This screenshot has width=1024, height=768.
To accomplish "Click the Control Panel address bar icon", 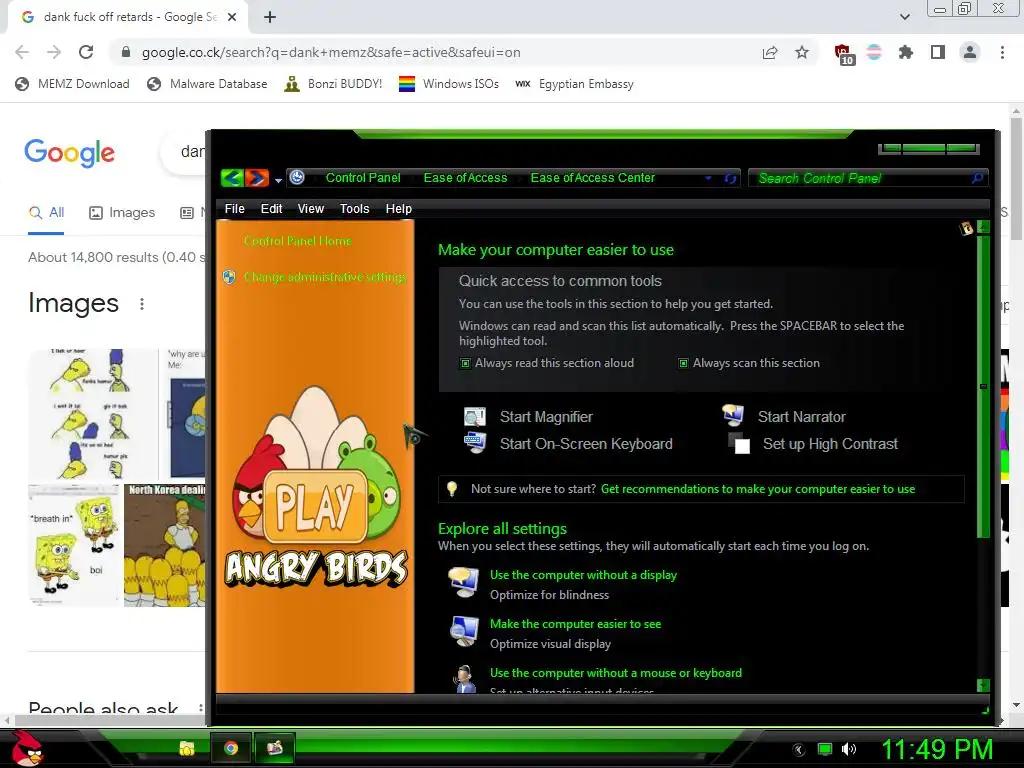I will click(297, 177).
